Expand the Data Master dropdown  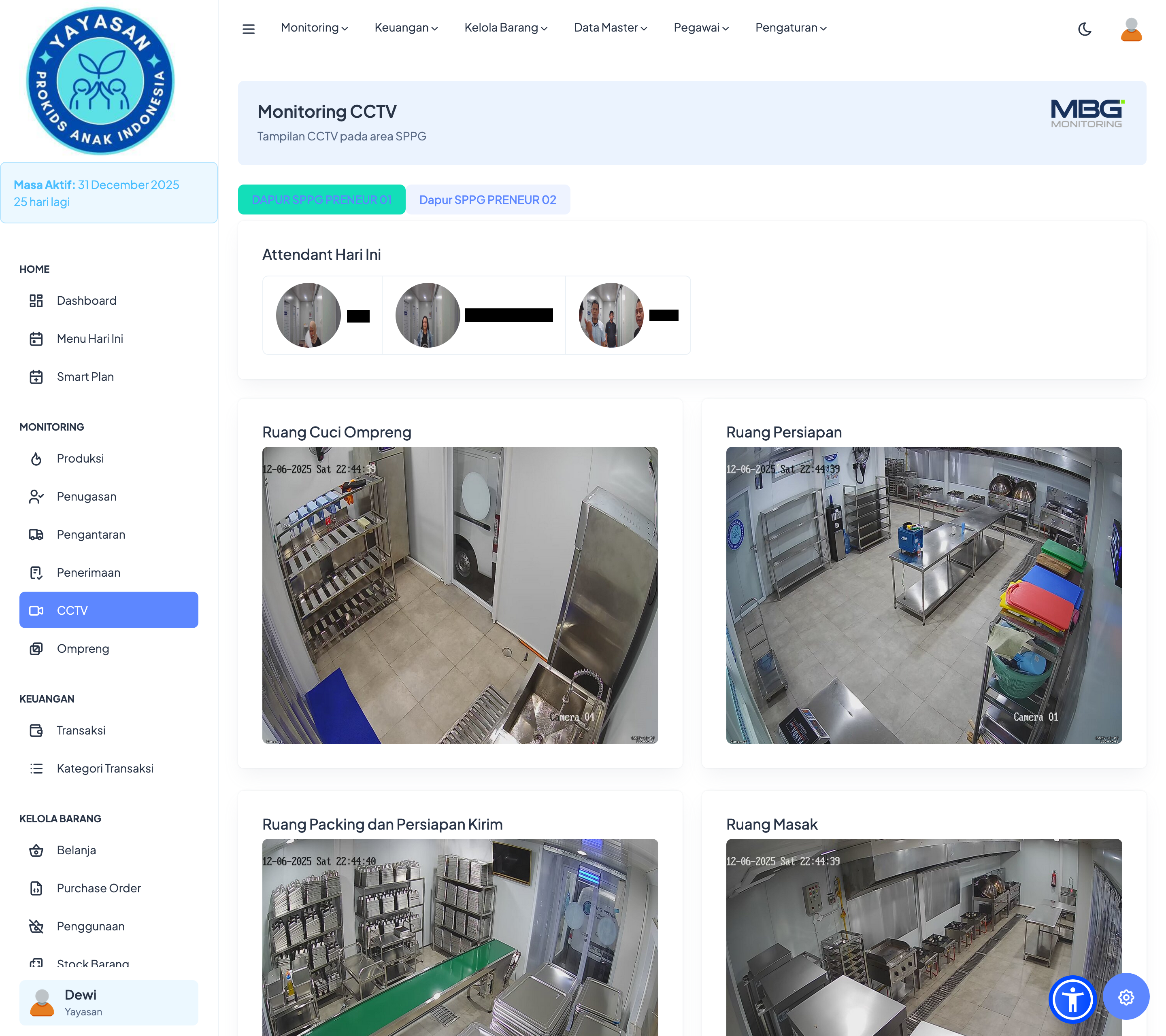coord(610,28)
